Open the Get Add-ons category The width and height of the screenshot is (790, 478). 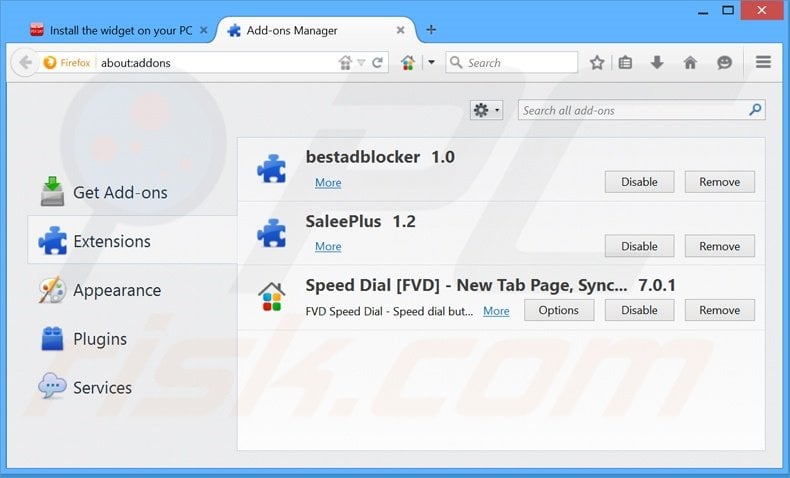point(132,192)
